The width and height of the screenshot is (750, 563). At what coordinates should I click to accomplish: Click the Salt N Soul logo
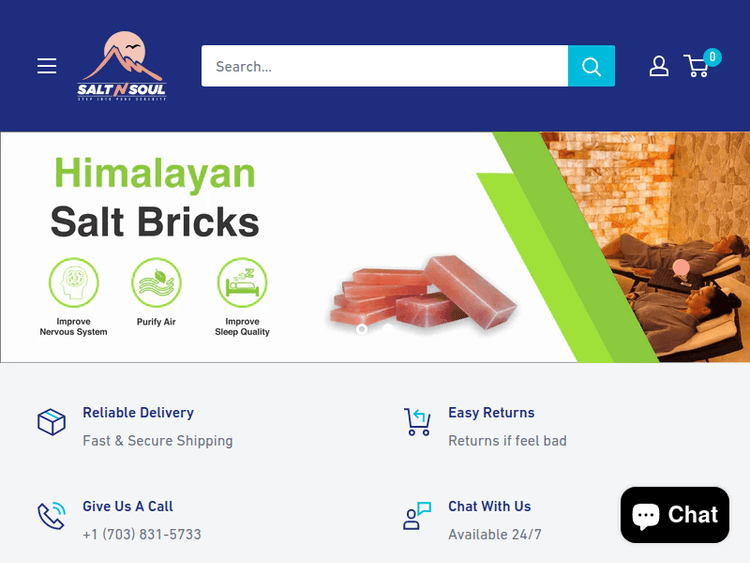click(x=122, y=66)
